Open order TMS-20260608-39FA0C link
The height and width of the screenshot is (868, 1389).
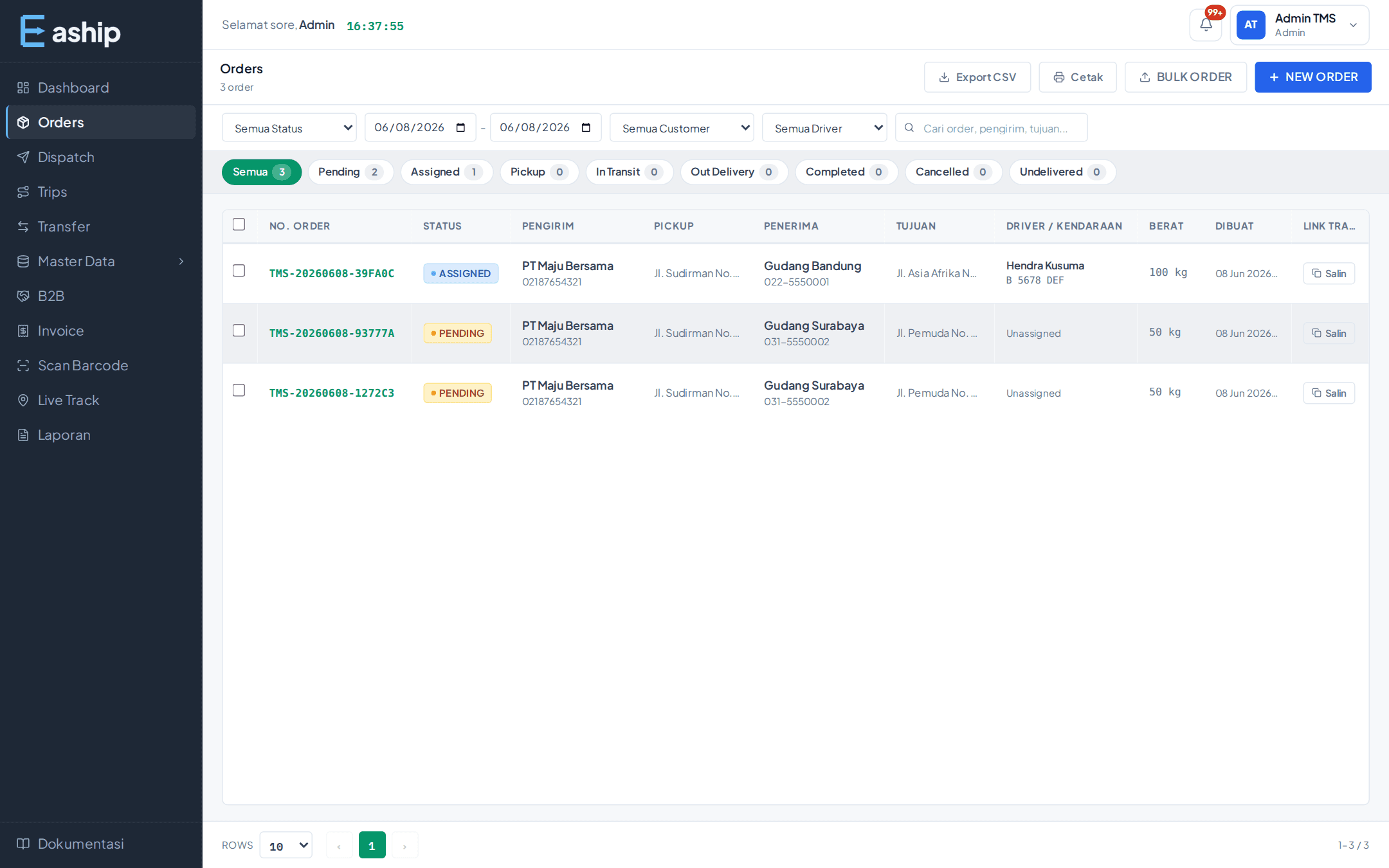332,273
